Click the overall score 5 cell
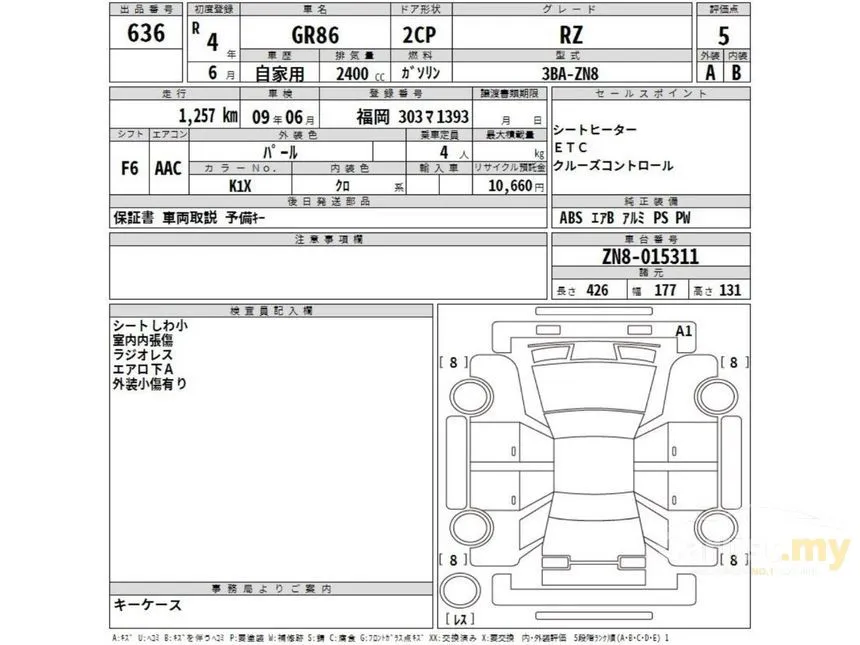 723,36
